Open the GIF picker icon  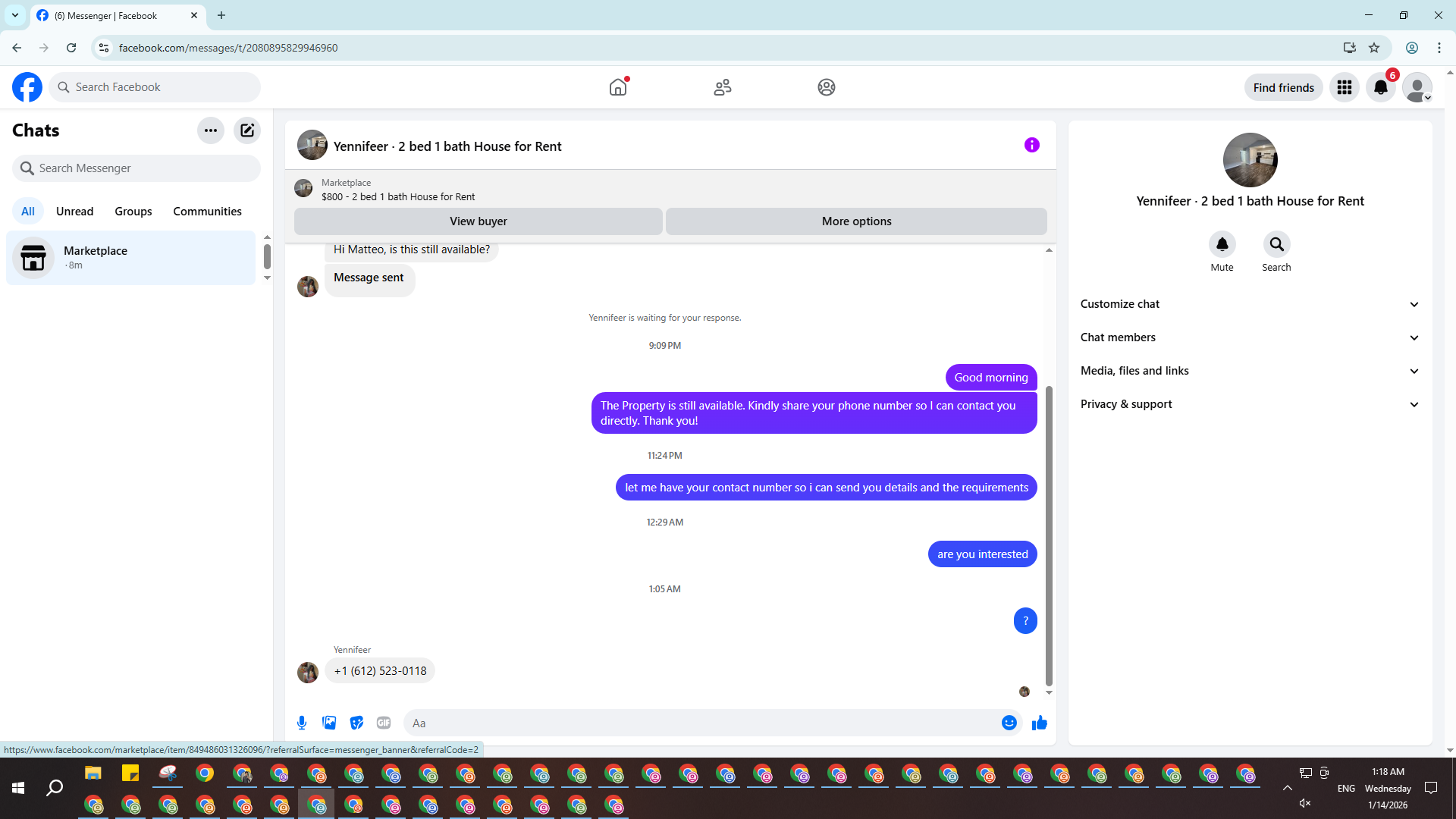(384, 723)
